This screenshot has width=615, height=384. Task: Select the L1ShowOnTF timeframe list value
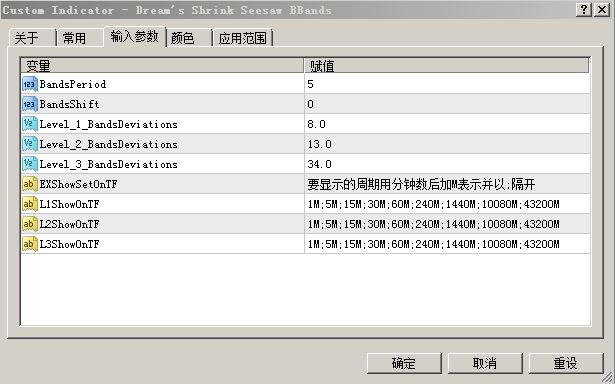pyautogui.click(x=433, y=204)
